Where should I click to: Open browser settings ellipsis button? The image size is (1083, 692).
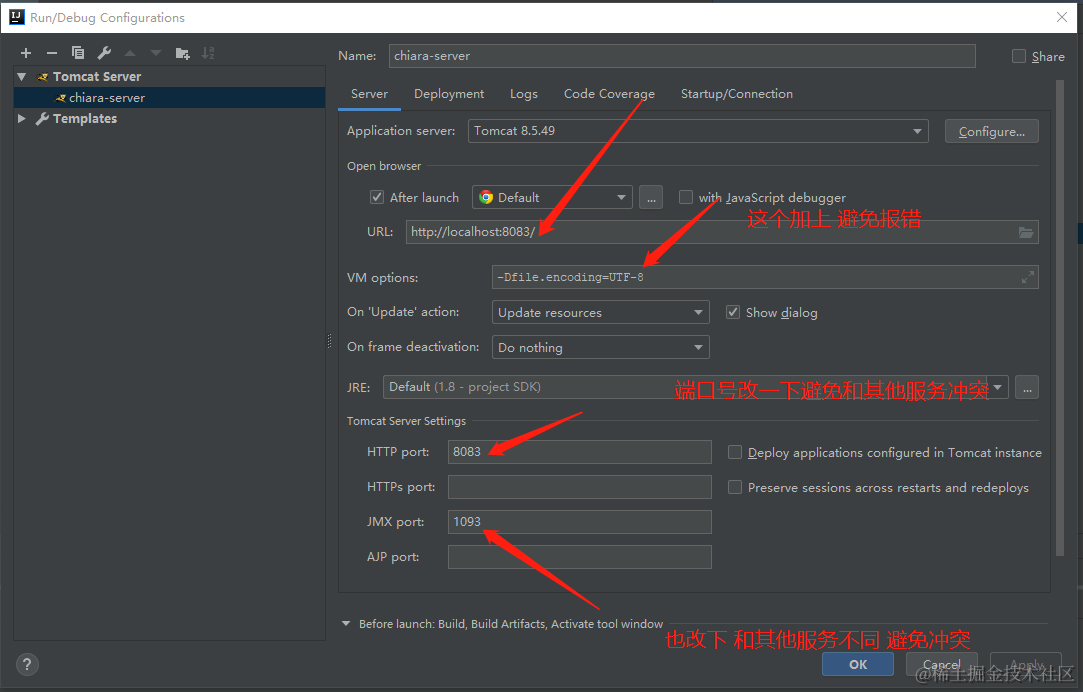coord(651,198)
